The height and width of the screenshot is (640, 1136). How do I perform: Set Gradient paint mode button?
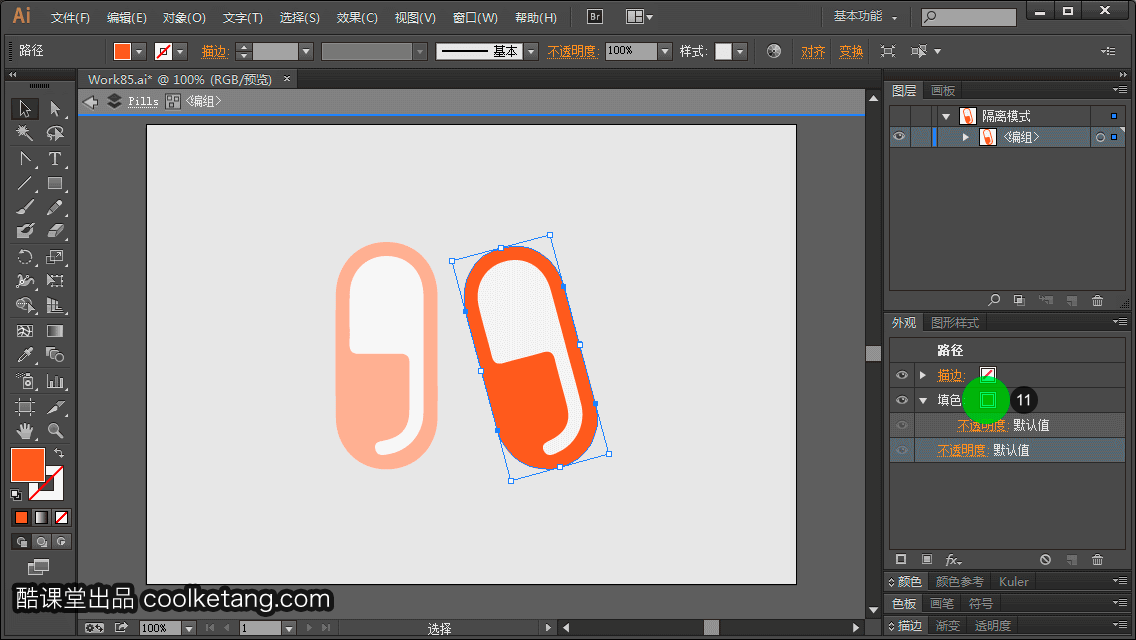(x=41, y=518)
